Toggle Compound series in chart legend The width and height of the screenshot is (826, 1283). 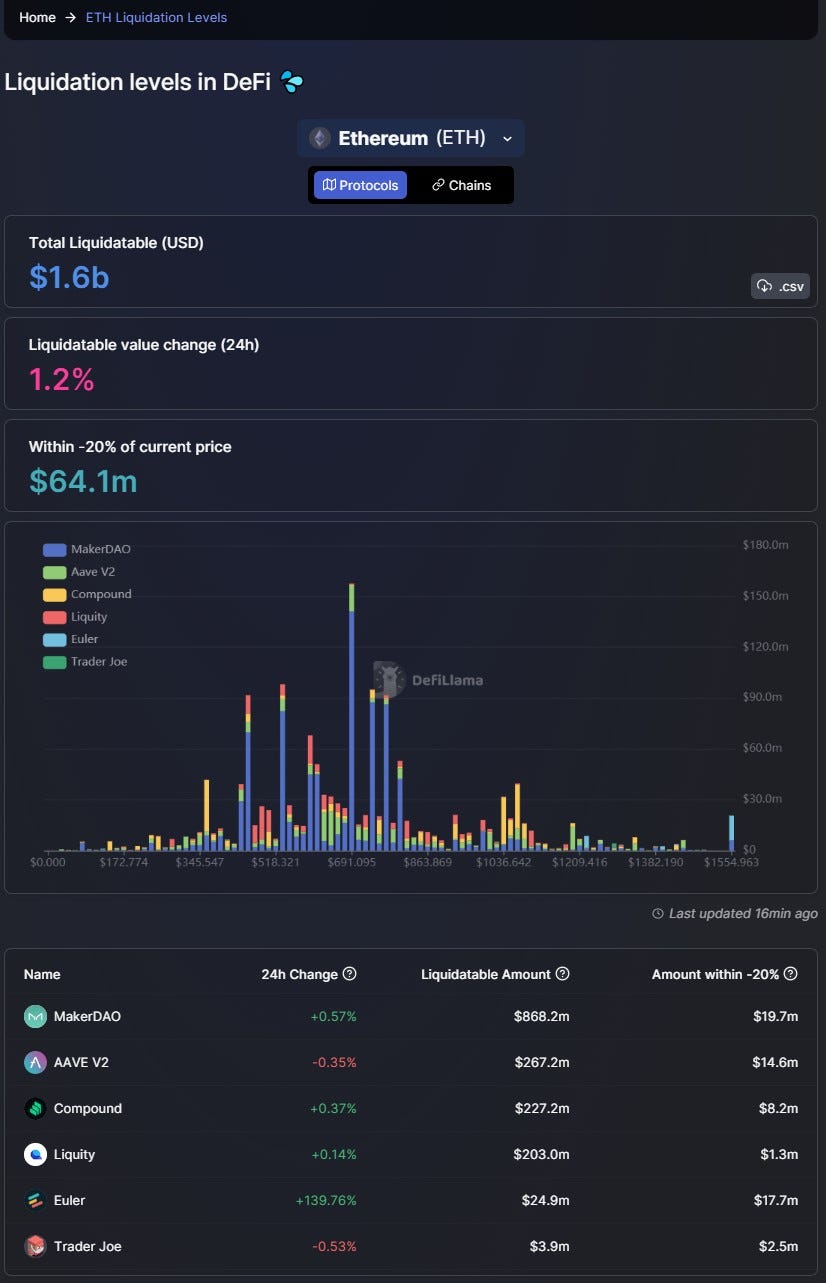(87, 594)
